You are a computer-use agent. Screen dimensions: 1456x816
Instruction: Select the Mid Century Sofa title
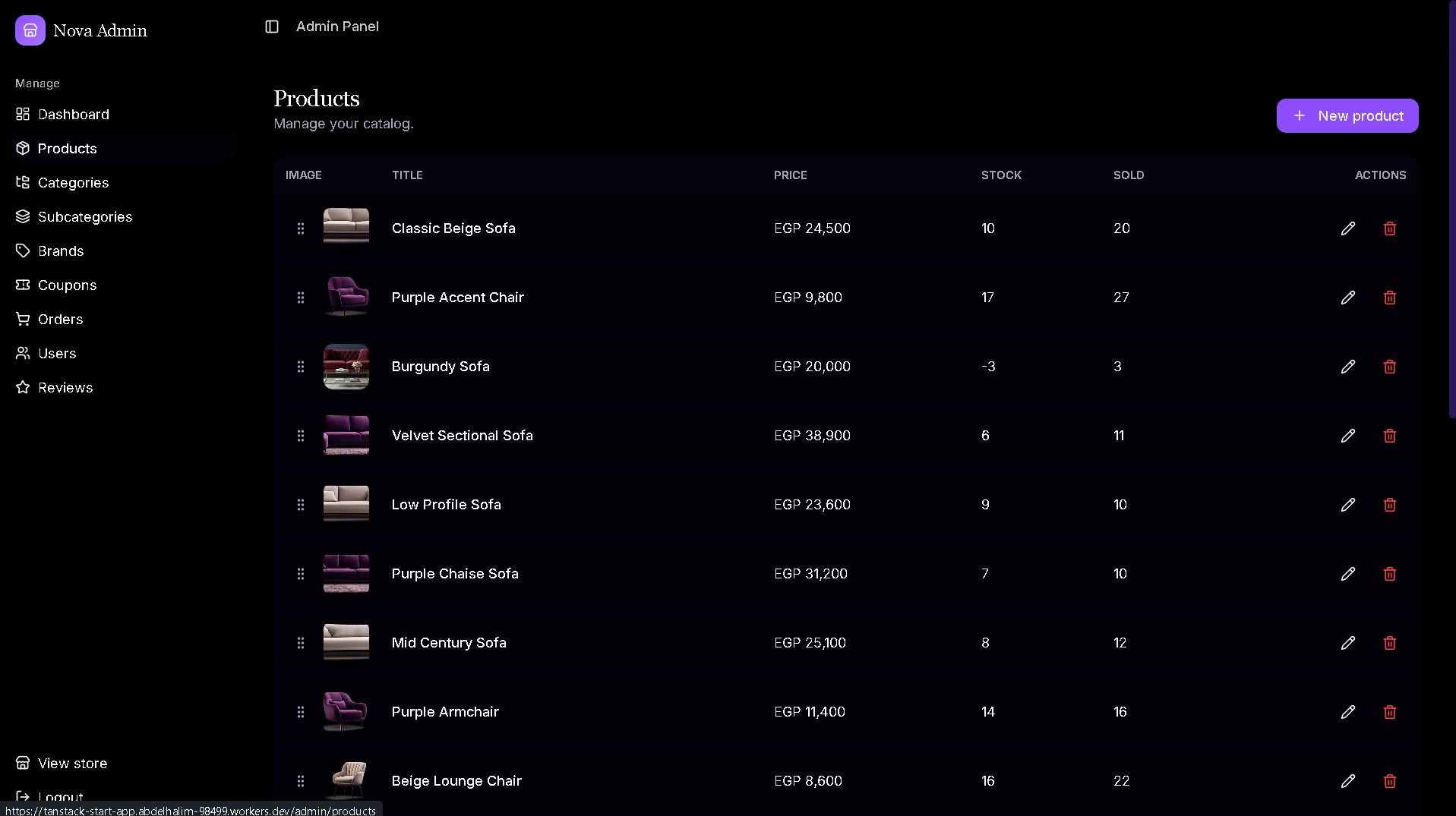(x=449, y=643)
